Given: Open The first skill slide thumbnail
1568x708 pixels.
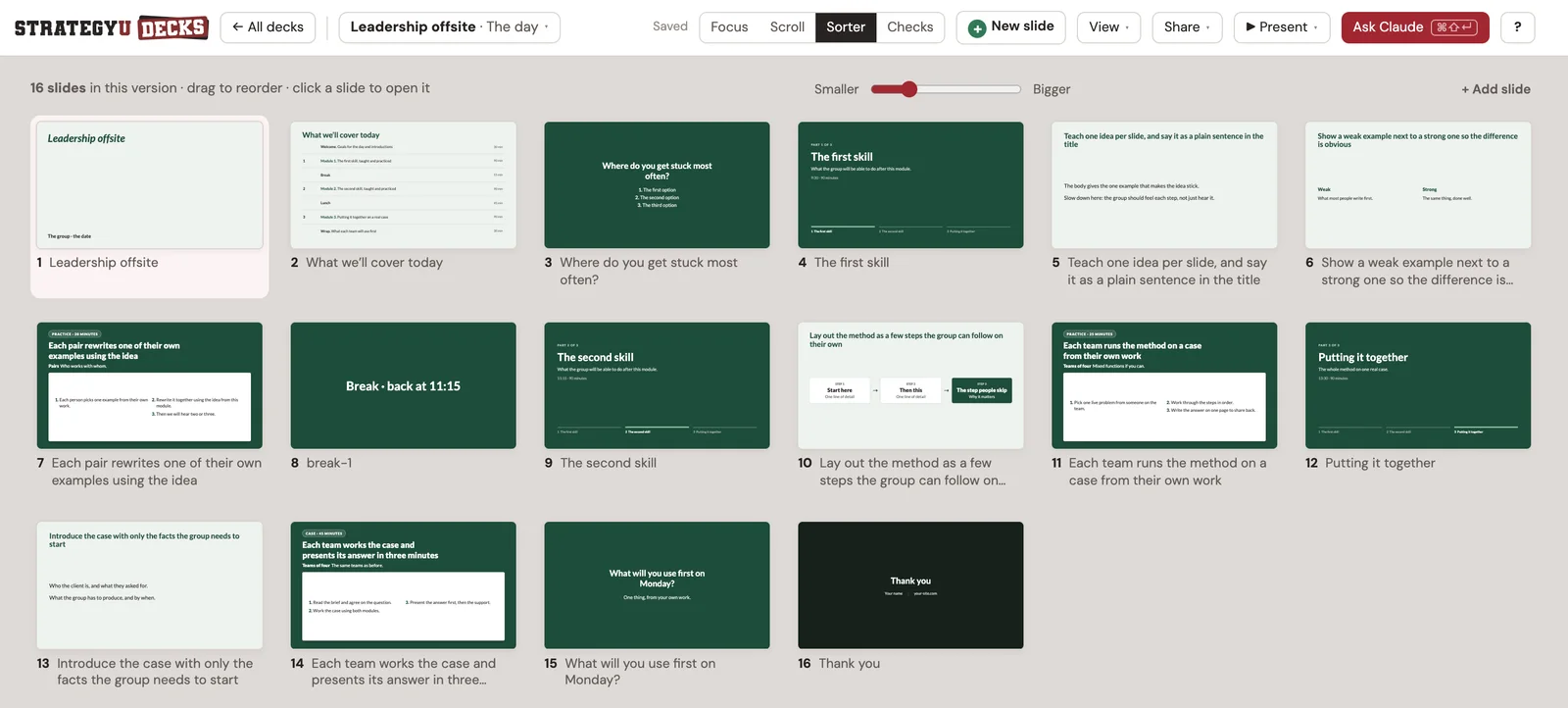Looking at the screenshot, I should 911,185.
